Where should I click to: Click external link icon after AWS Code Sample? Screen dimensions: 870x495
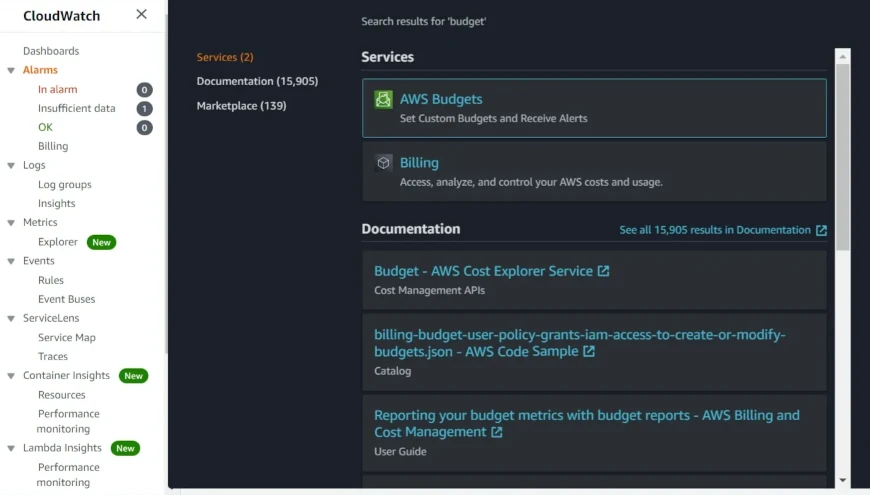click(589, 351)
